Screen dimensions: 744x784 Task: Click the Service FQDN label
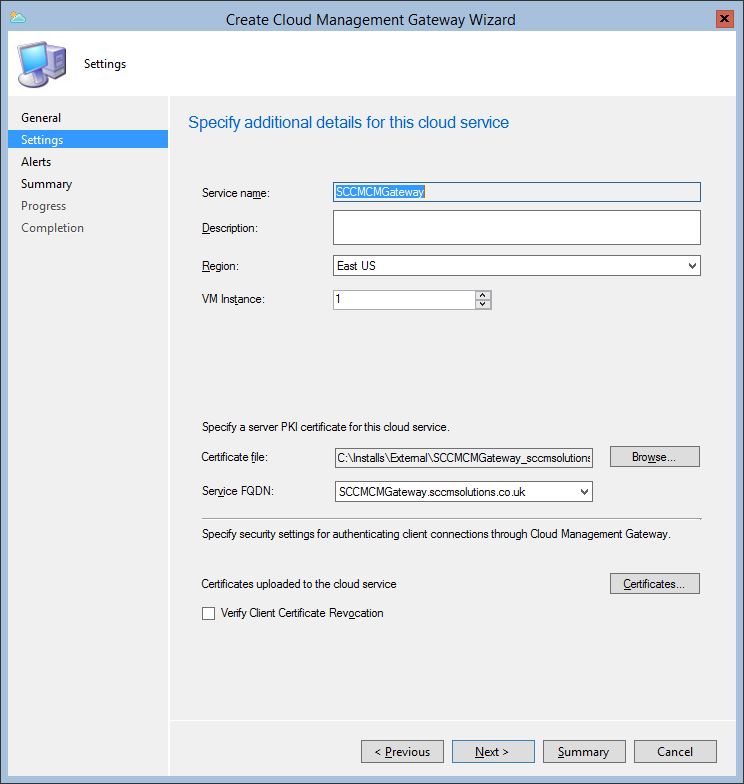click(x=238, y=491)
